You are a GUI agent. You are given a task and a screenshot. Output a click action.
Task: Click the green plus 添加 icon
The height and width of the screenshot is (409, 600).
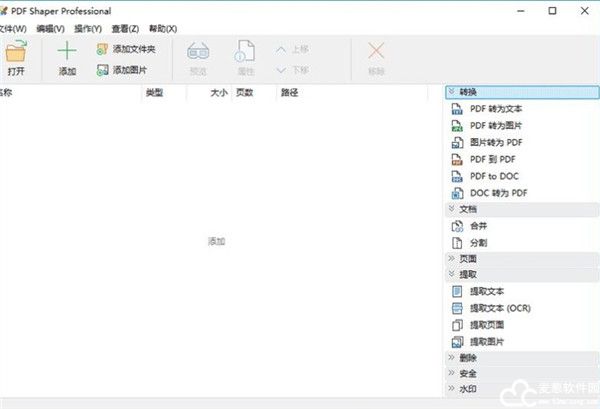(67, 53)
